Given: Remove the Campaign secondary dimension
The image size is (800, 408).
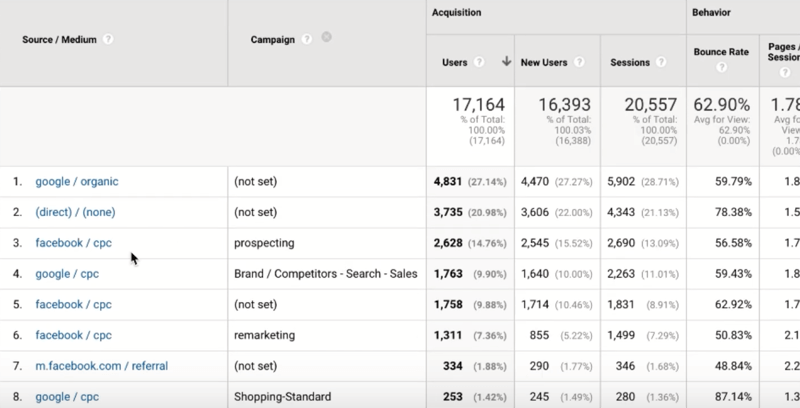Looking at the screenshot, I should coord(327,37).
